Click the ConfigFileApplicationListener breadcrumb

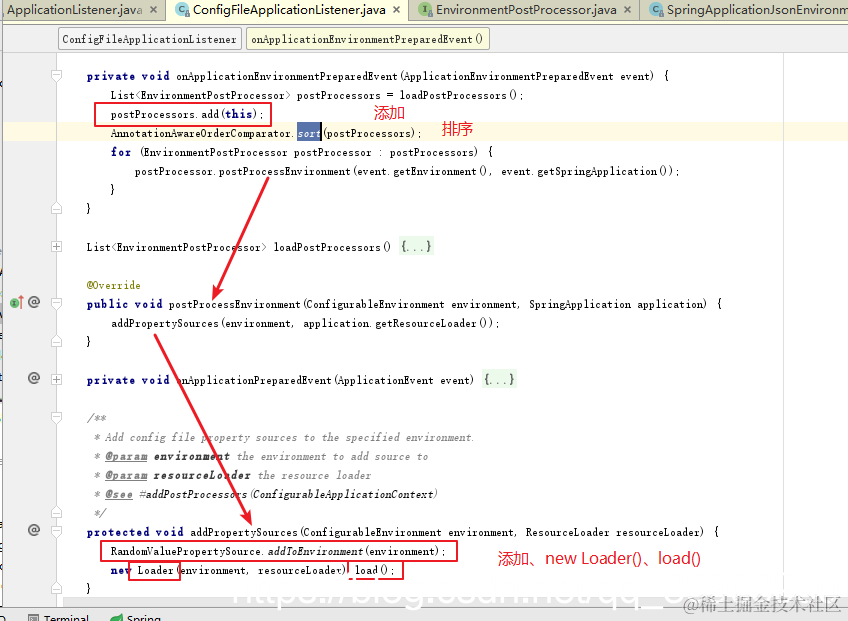pyautogui.click(x=149, y=39)
